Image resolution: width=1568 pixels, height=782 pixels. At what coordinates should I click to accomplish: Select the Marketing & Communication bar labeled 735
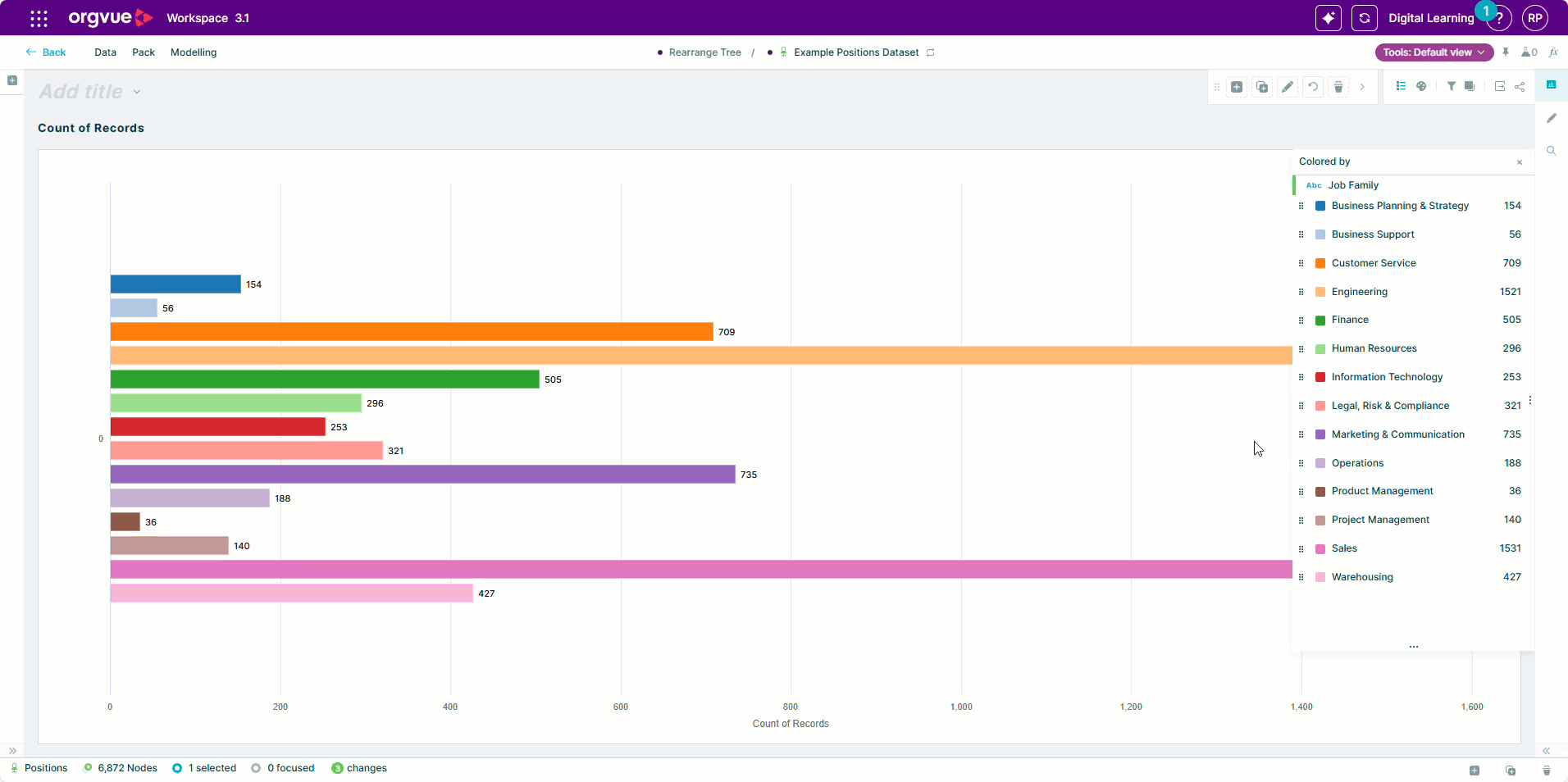pos(423,474)
